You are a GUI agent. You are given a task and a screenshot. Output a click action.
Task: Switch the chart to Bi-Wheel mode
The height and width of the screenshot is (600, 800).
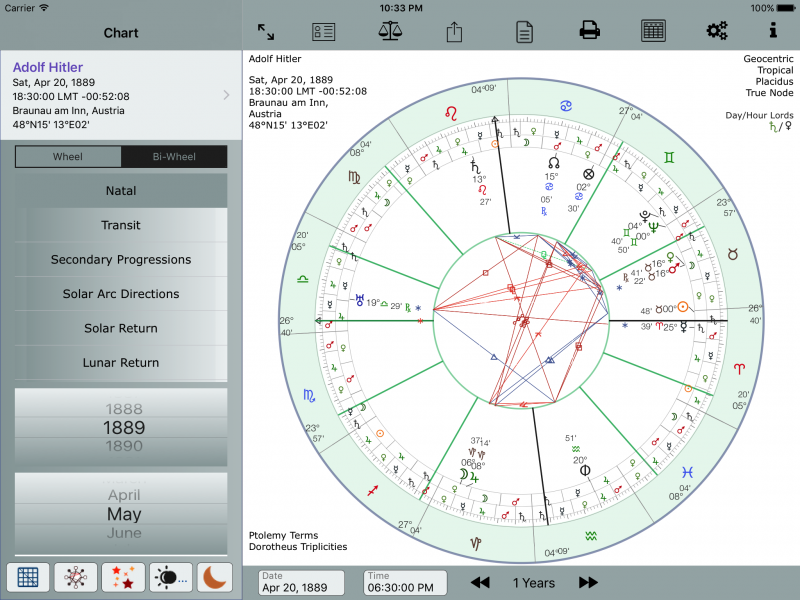click(174, 157)
